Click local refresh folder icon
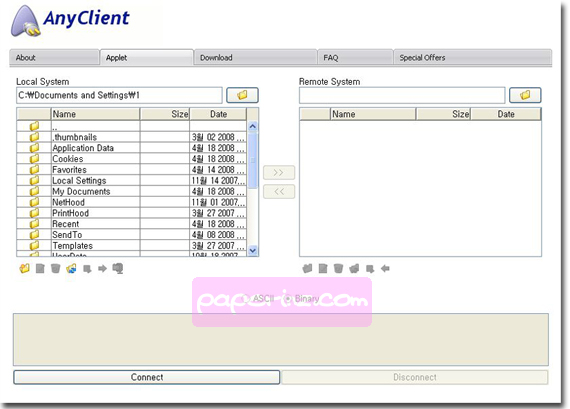This screenshot has width=570, height=409. 71,269
